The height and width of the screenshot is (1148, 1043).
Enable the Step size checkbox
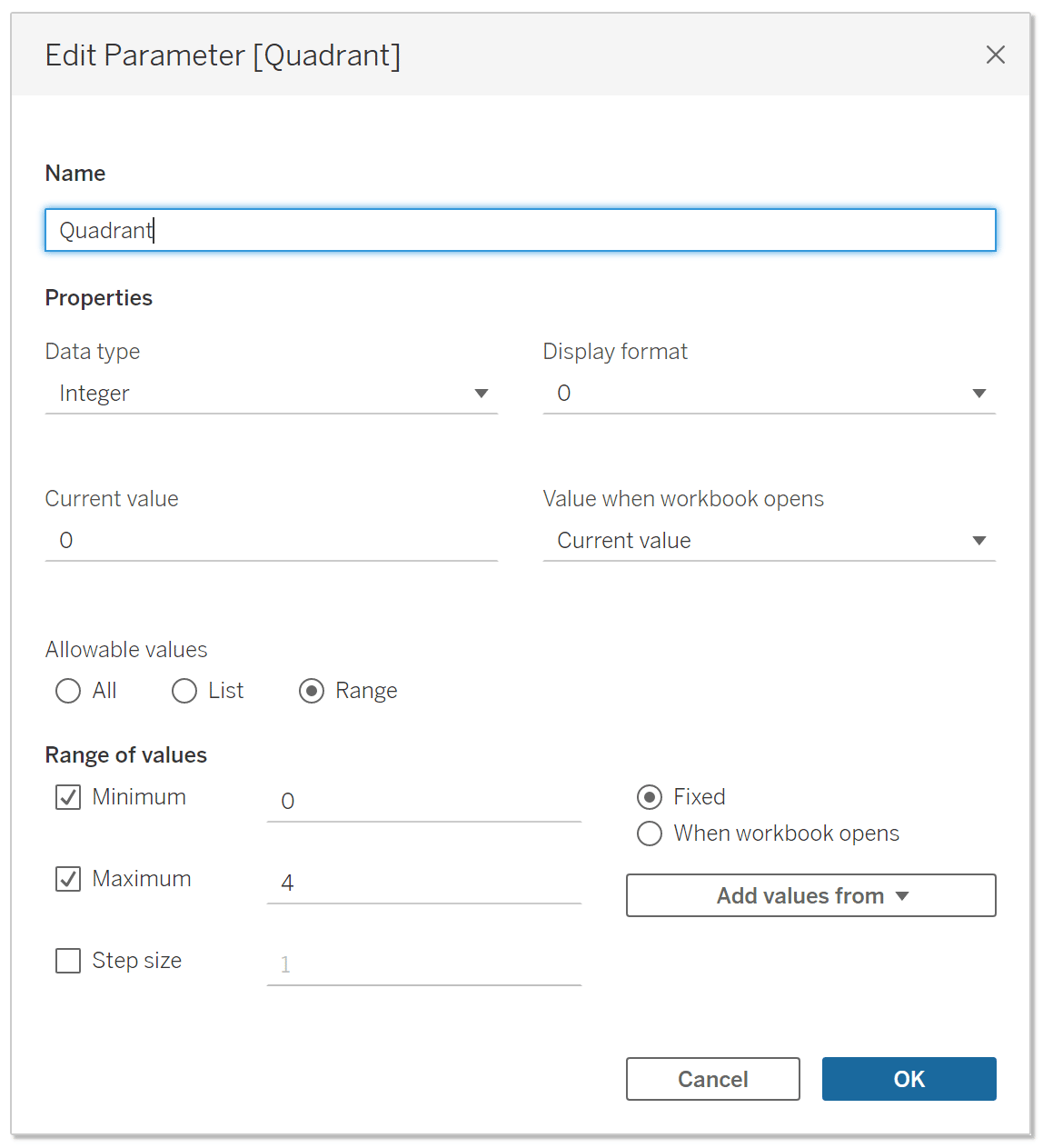click(68, 961)
